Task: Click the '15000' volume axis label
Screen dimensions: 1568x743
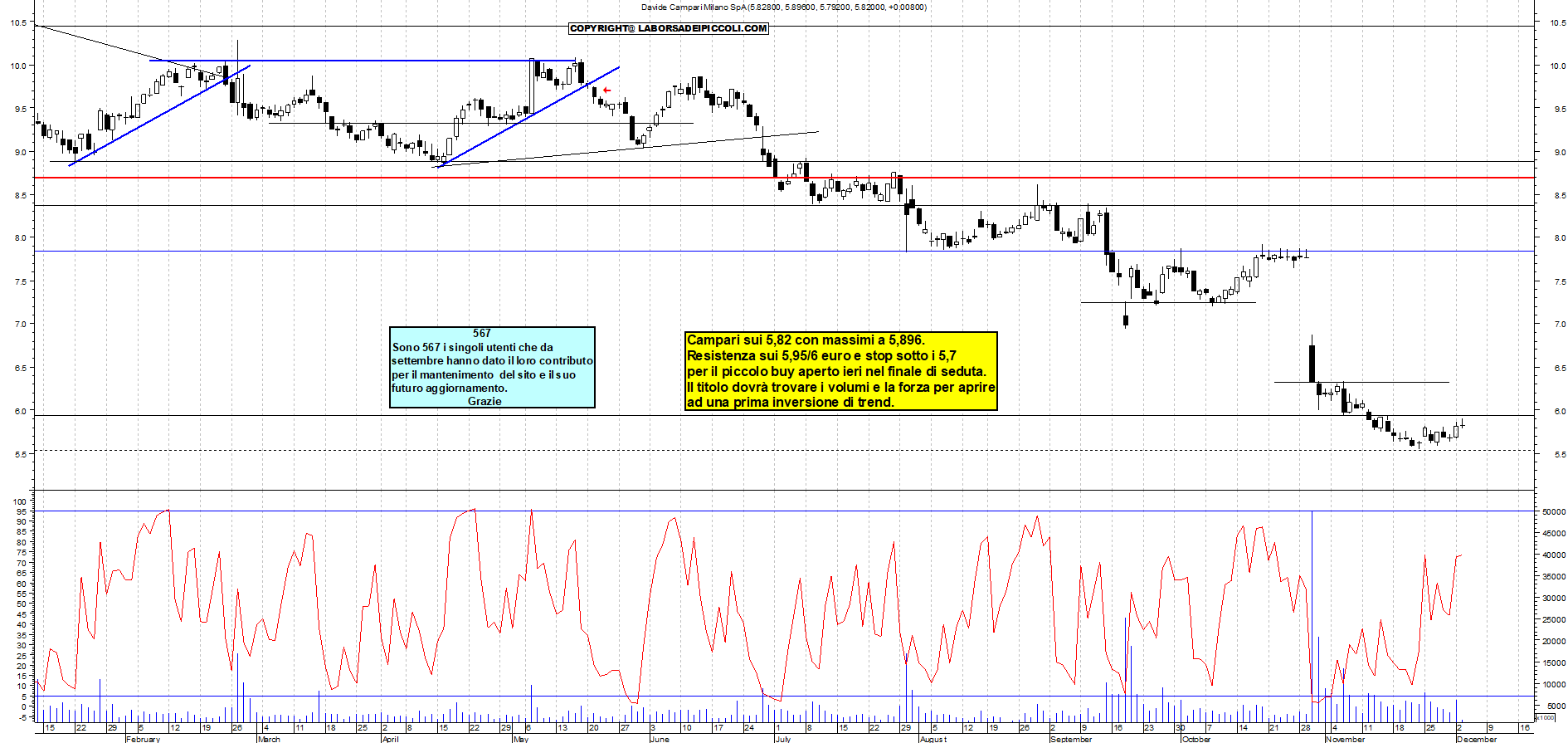Action: point(1554,663)
